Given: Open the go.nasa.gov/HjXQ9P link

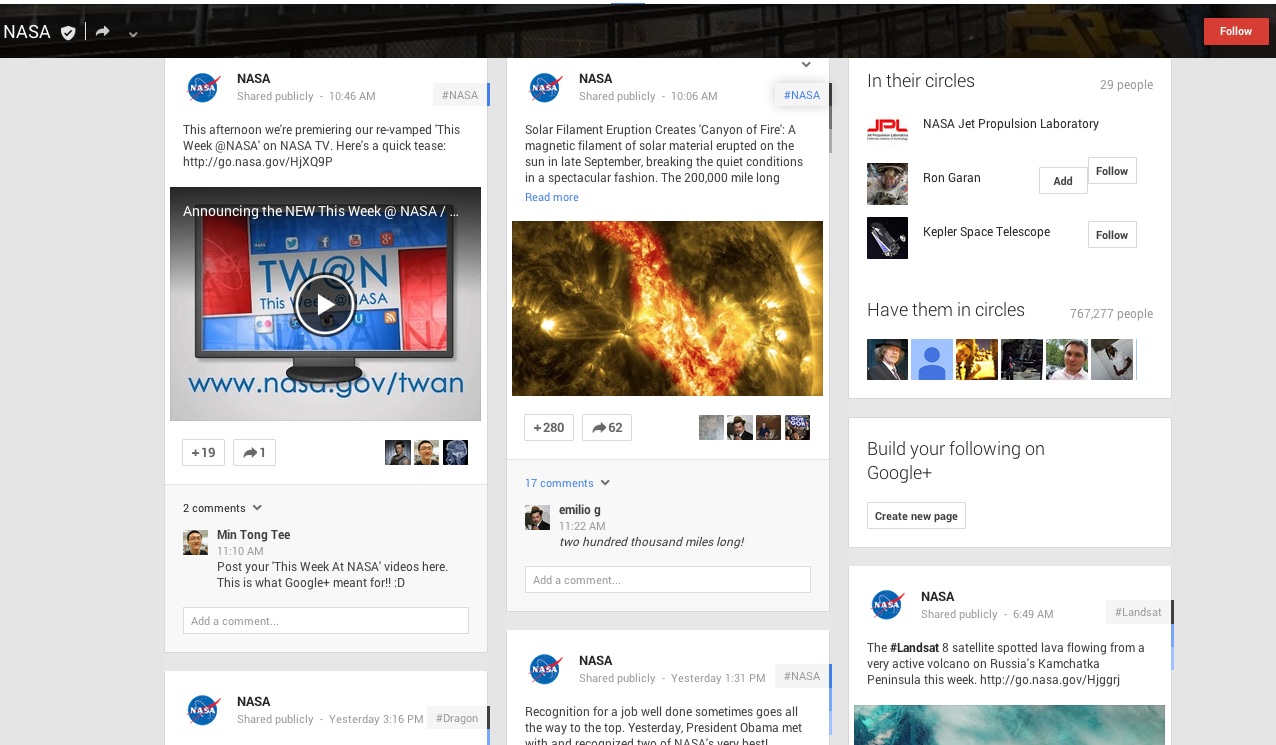Looking at the screenshot, I should click(x=258, y=162).
